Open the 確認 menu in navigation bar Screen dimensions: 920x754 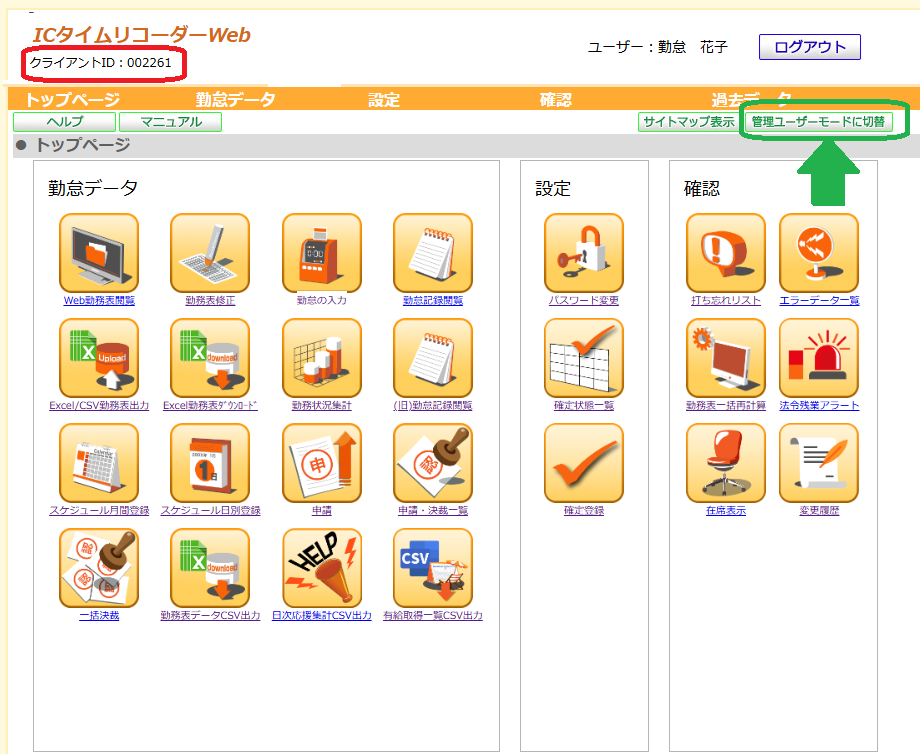pos(555,99)
